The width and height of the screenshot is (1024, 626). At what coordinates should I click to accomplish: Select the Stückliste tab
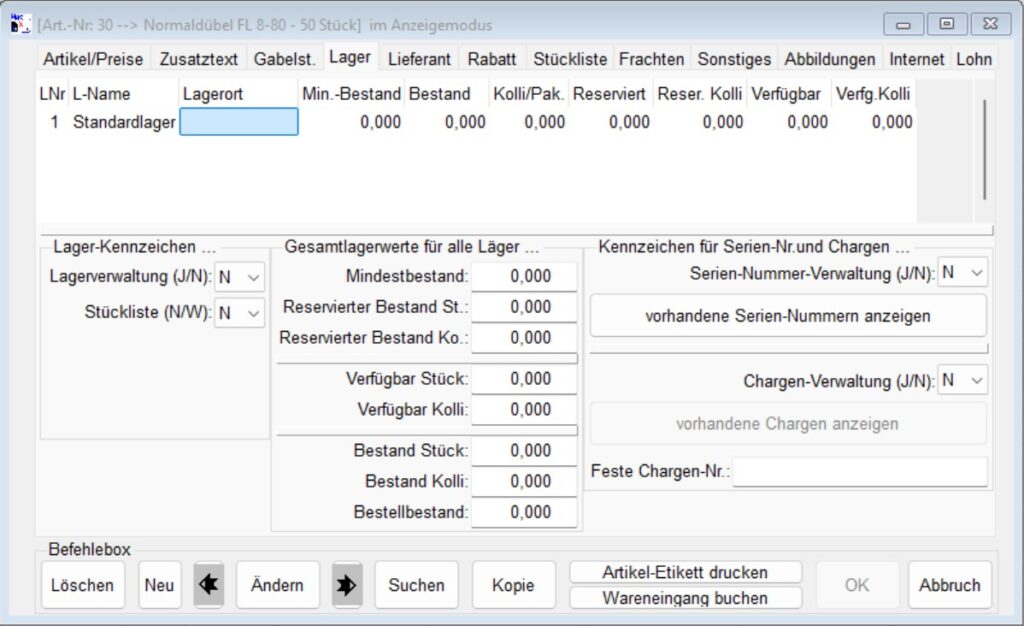pyautogui.click(x=569, y=59)
